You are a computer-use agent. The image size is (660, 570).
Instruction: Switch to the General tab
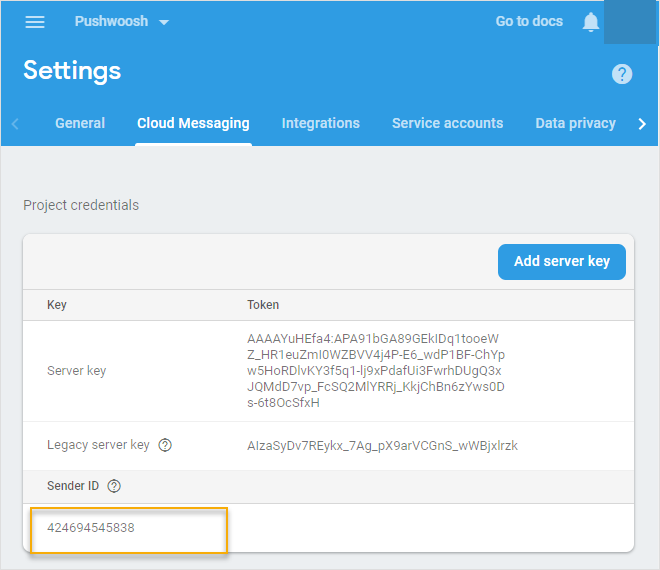[x=80, y=123]
